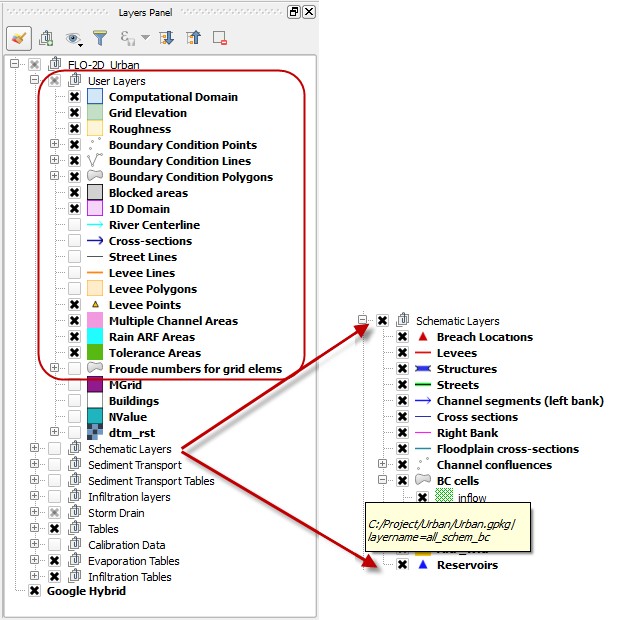Click the Add Group toolbar icon

pyautogui.click(x=46, y=38)
